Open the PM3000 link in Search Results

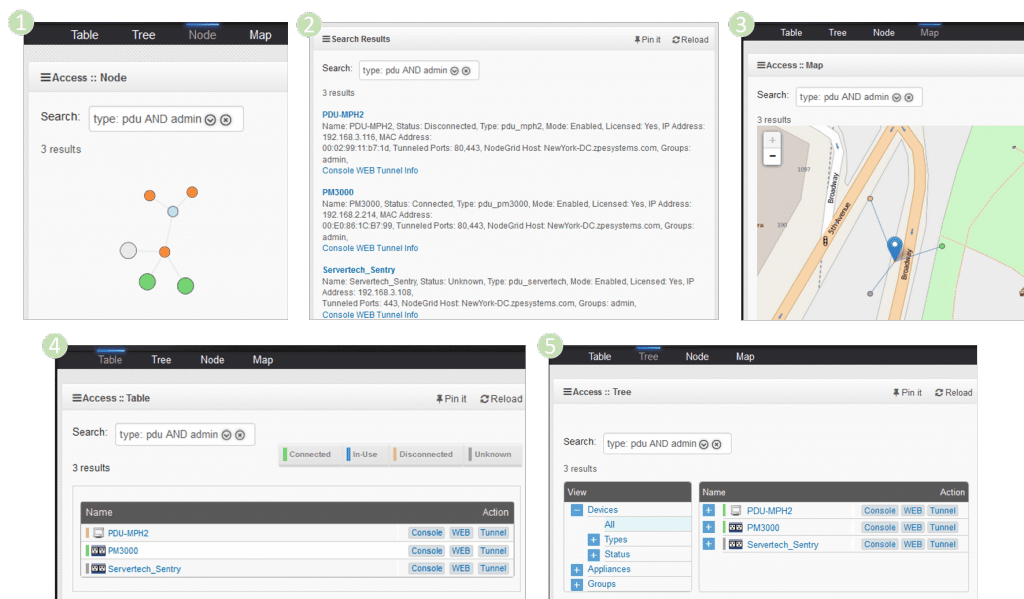click(x=338, y=192)
